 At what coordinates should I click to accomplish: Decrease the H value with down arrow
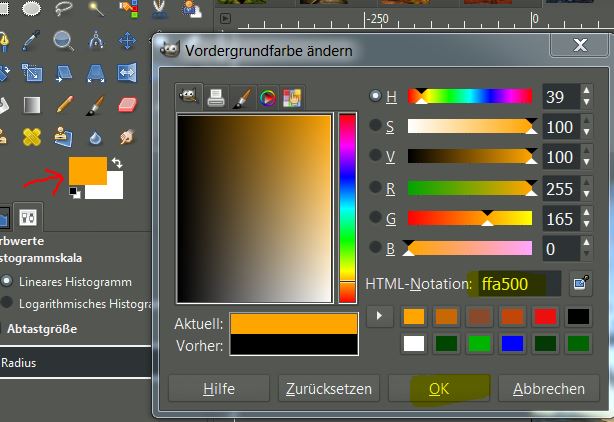[586, 102]
